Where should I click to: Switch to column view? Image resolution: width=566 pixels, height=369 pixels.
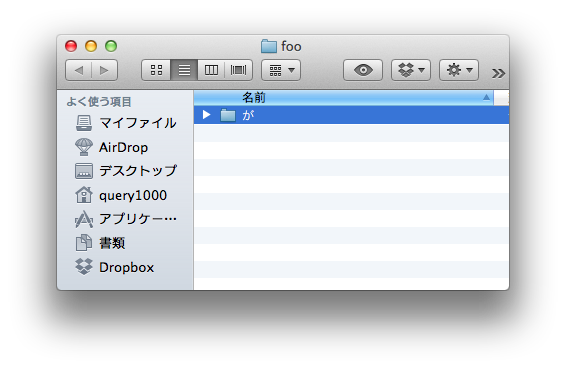tap(211, 70)
